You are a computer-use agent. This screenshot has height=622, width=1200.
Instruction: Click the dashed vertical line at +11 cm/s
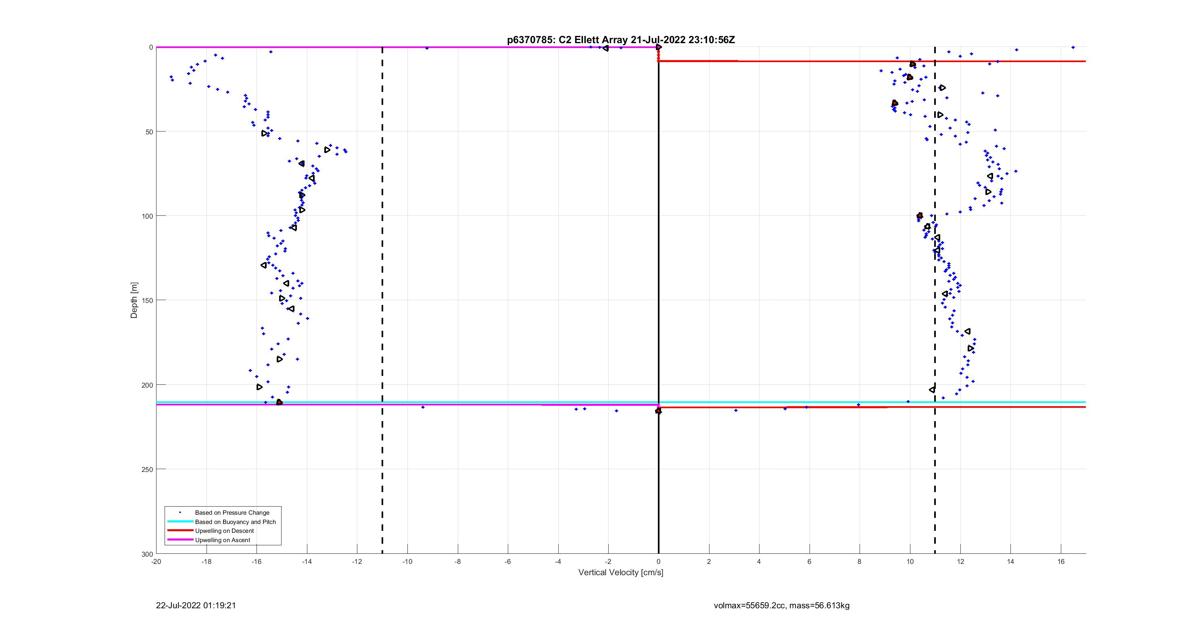(x=935, y=300)
